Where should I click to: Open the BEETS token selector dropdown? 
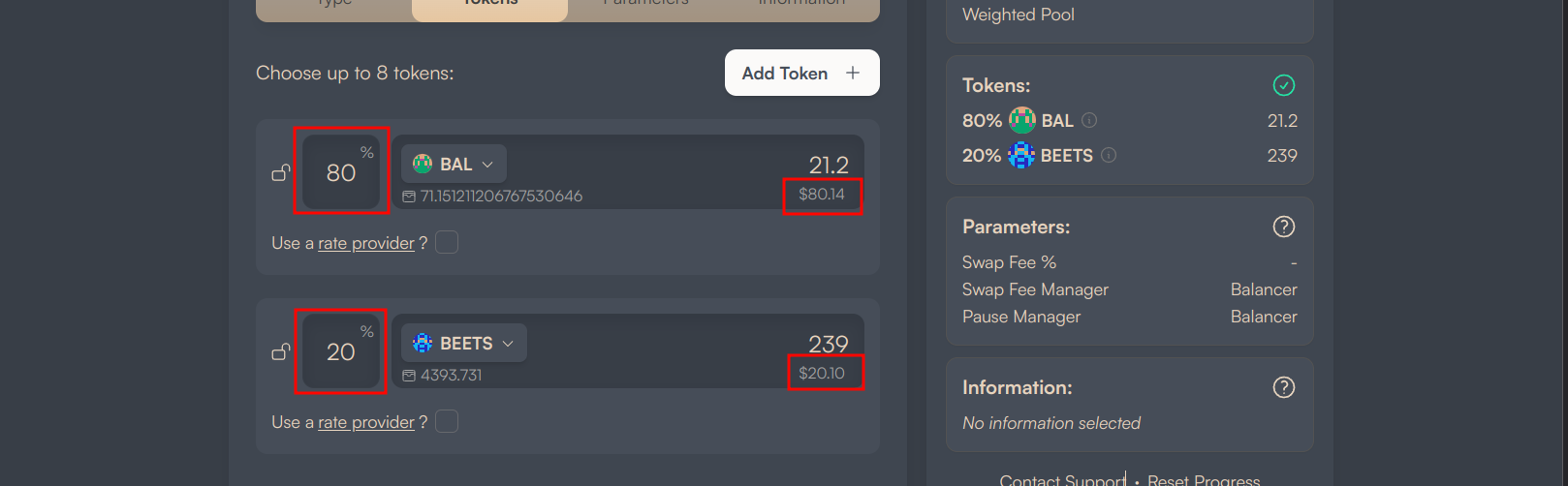[464, 343]
